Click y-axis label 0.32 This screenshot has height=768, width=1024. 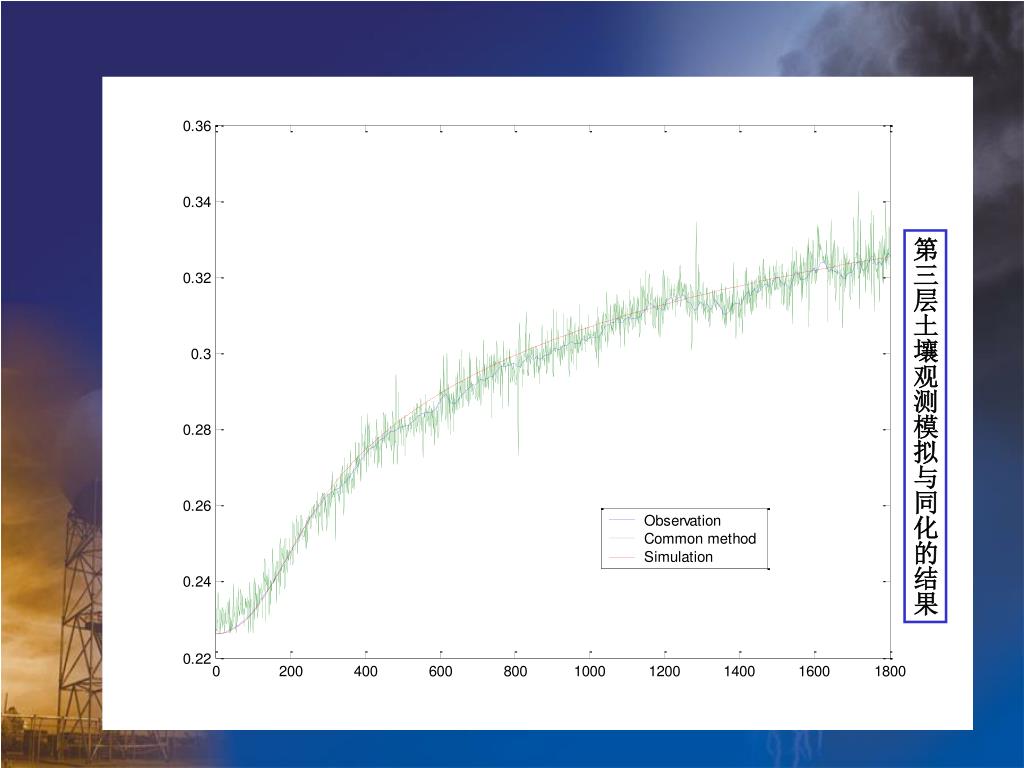[x=197, y=278]
